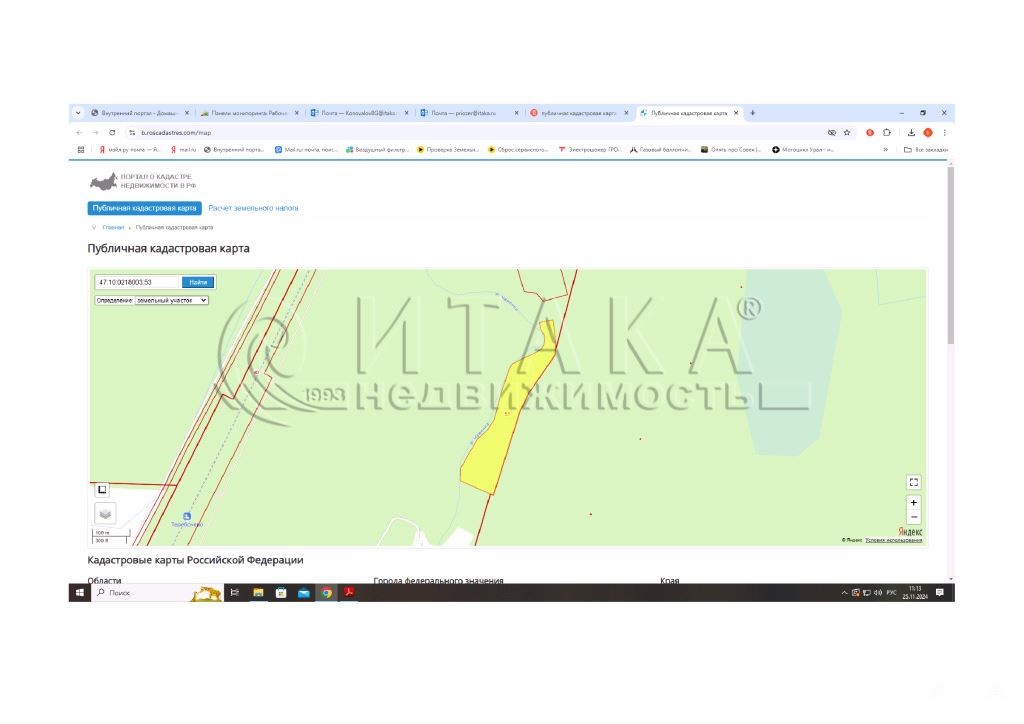Open the browser extensions puzzle icon
Screen dimensions: 1024x724
coord(887,133)
